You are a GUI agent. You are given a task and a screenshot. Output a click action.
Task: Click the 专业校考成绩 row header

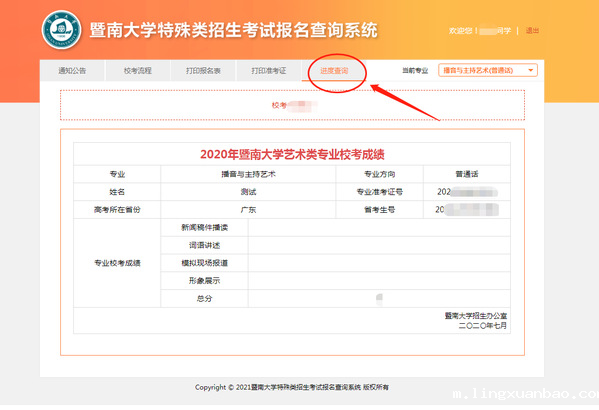117,263
